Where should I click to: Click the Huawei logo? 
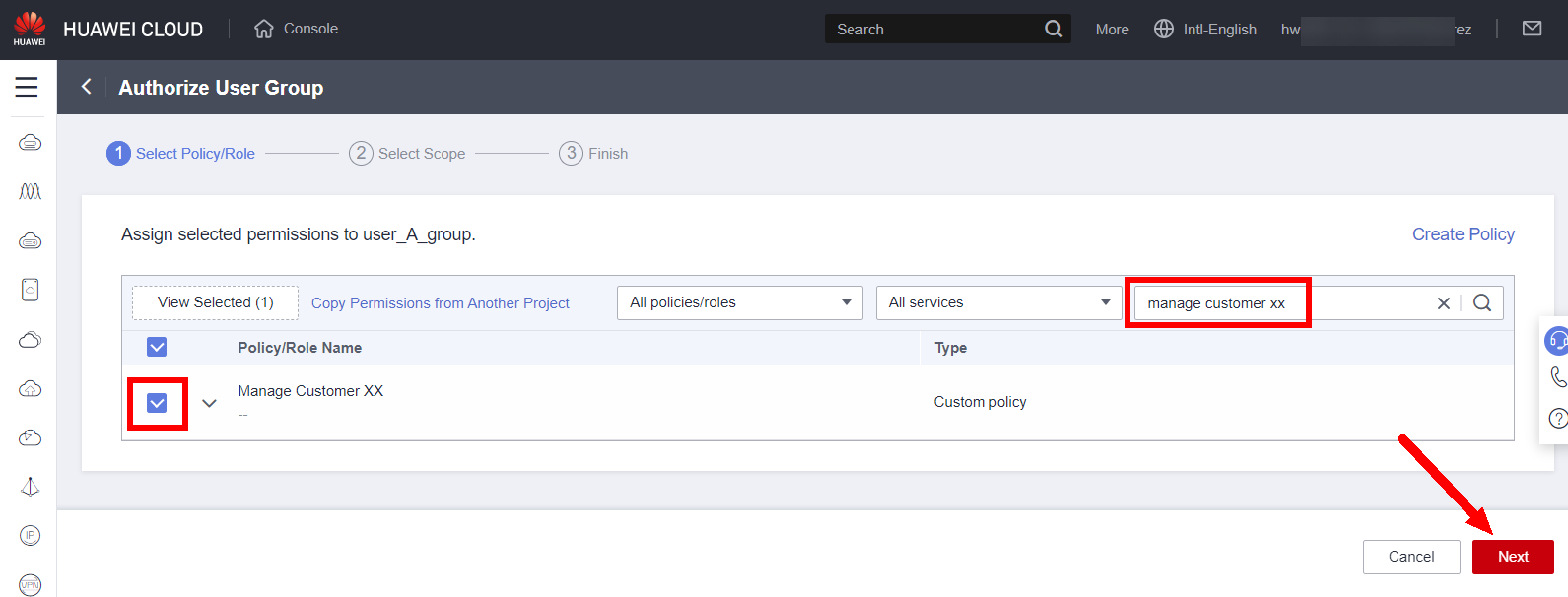point(30,29)
